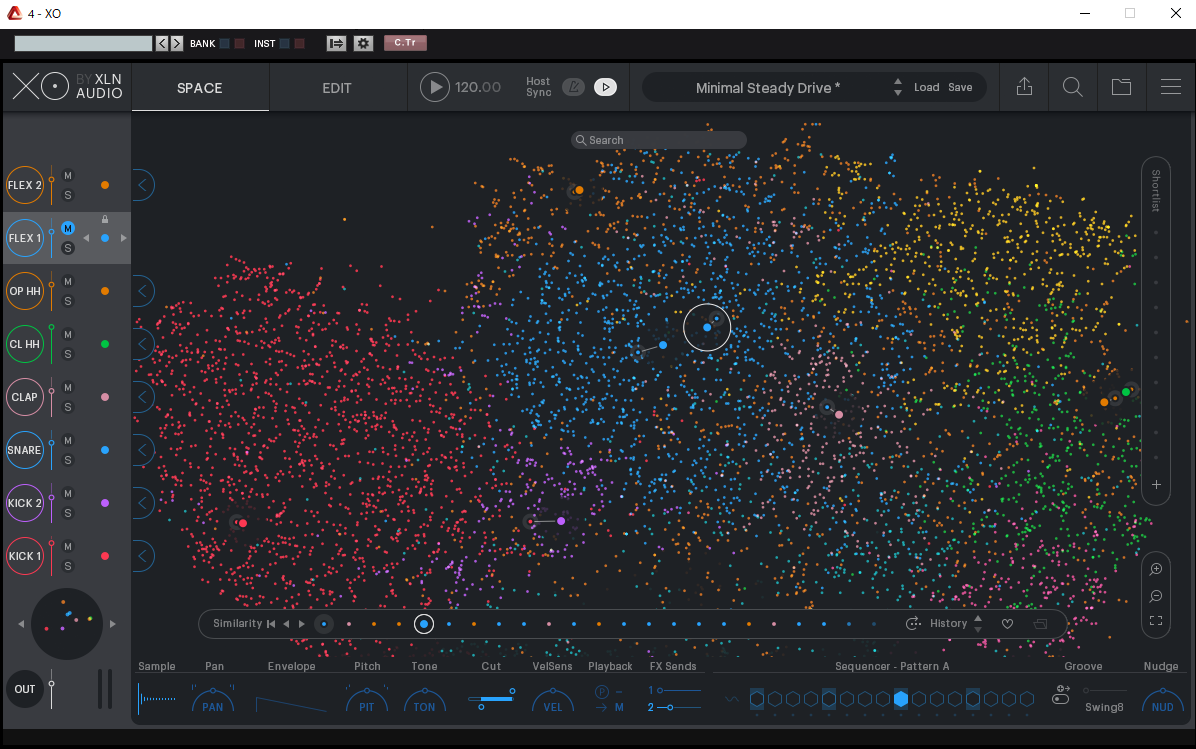
Task: Add sample to Shortlist with plus icon
Action: pos(1156,484)
